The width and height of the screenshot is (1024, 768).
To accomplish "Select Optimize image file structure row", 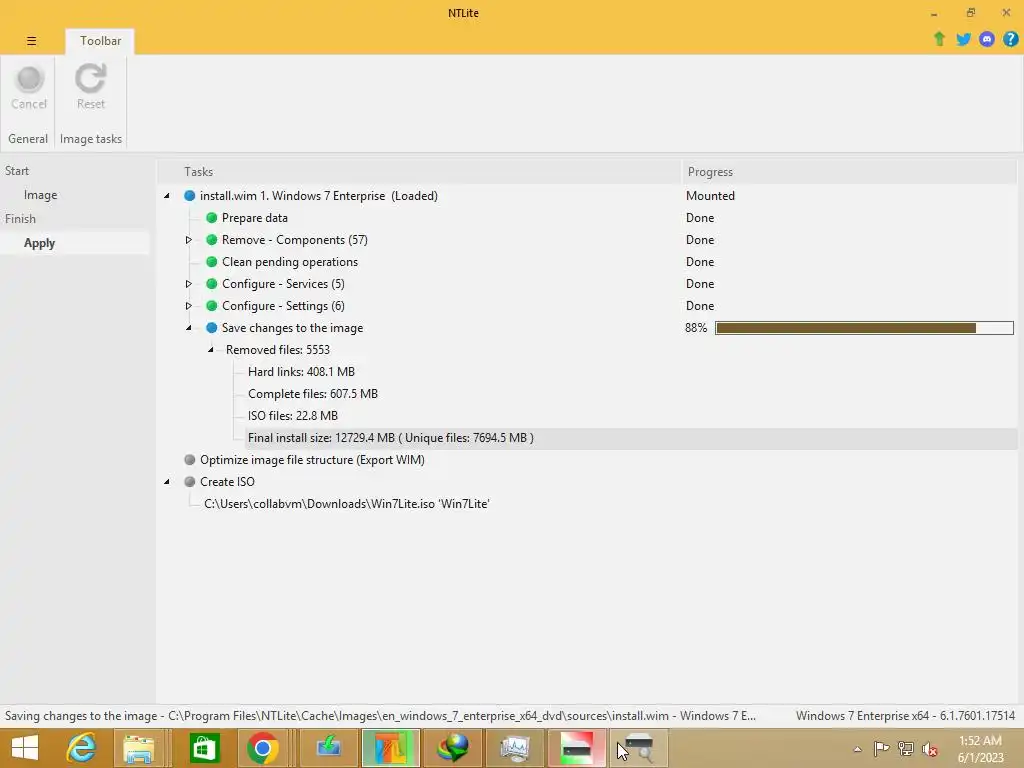I will click(312, 460).
